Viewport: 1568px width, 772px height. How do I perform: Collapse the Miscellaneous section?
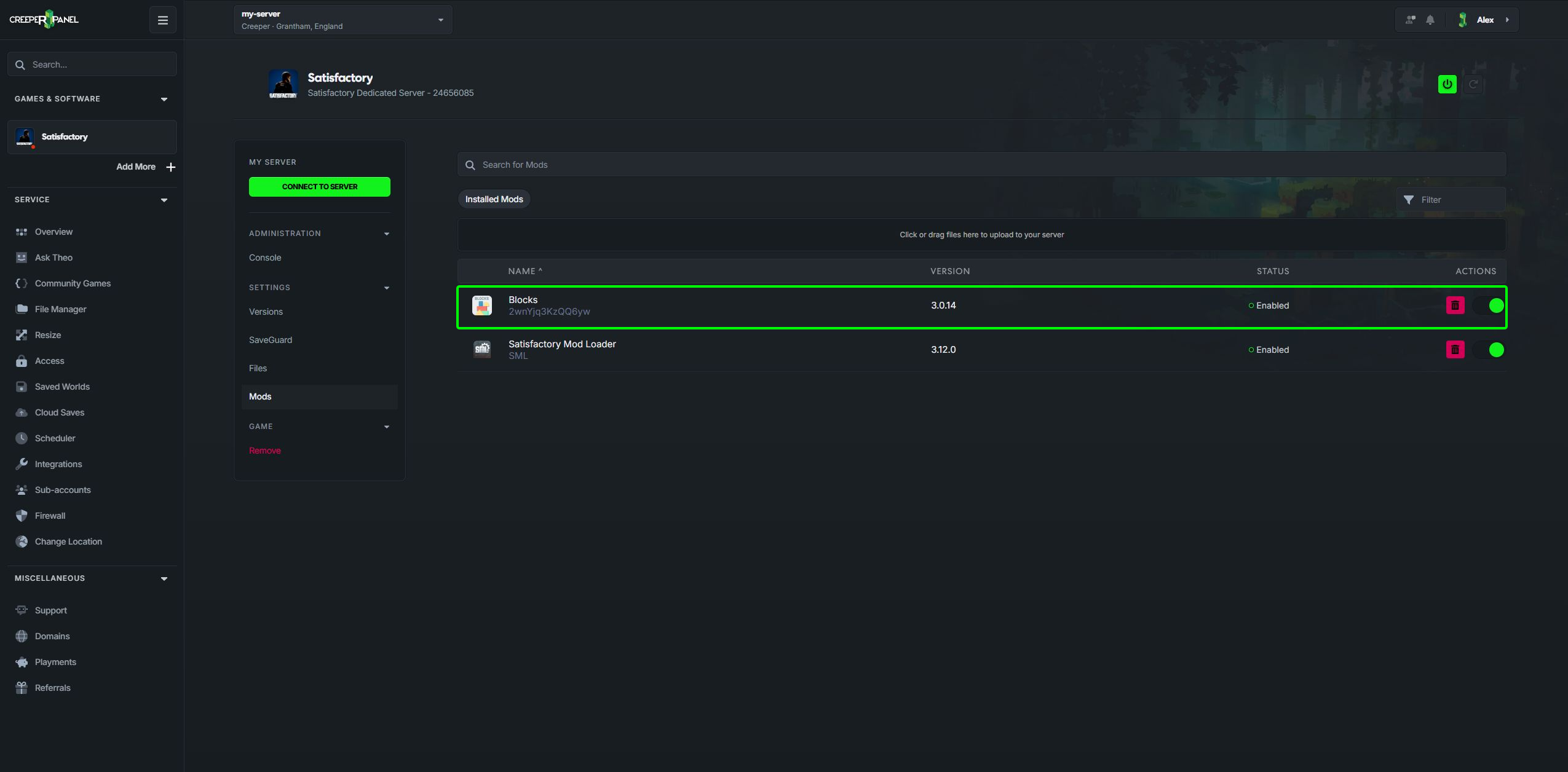tap(164, 579)
